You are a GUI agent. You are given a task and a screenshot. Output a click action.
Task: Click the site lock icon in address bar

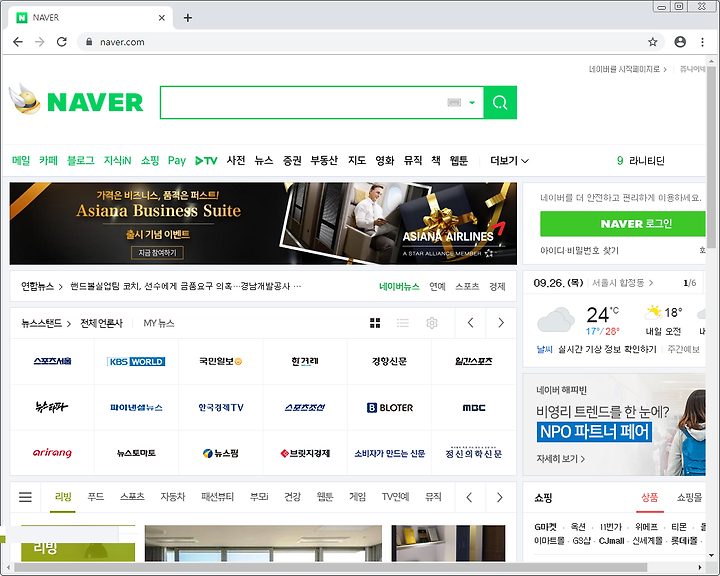coord(89,42)
